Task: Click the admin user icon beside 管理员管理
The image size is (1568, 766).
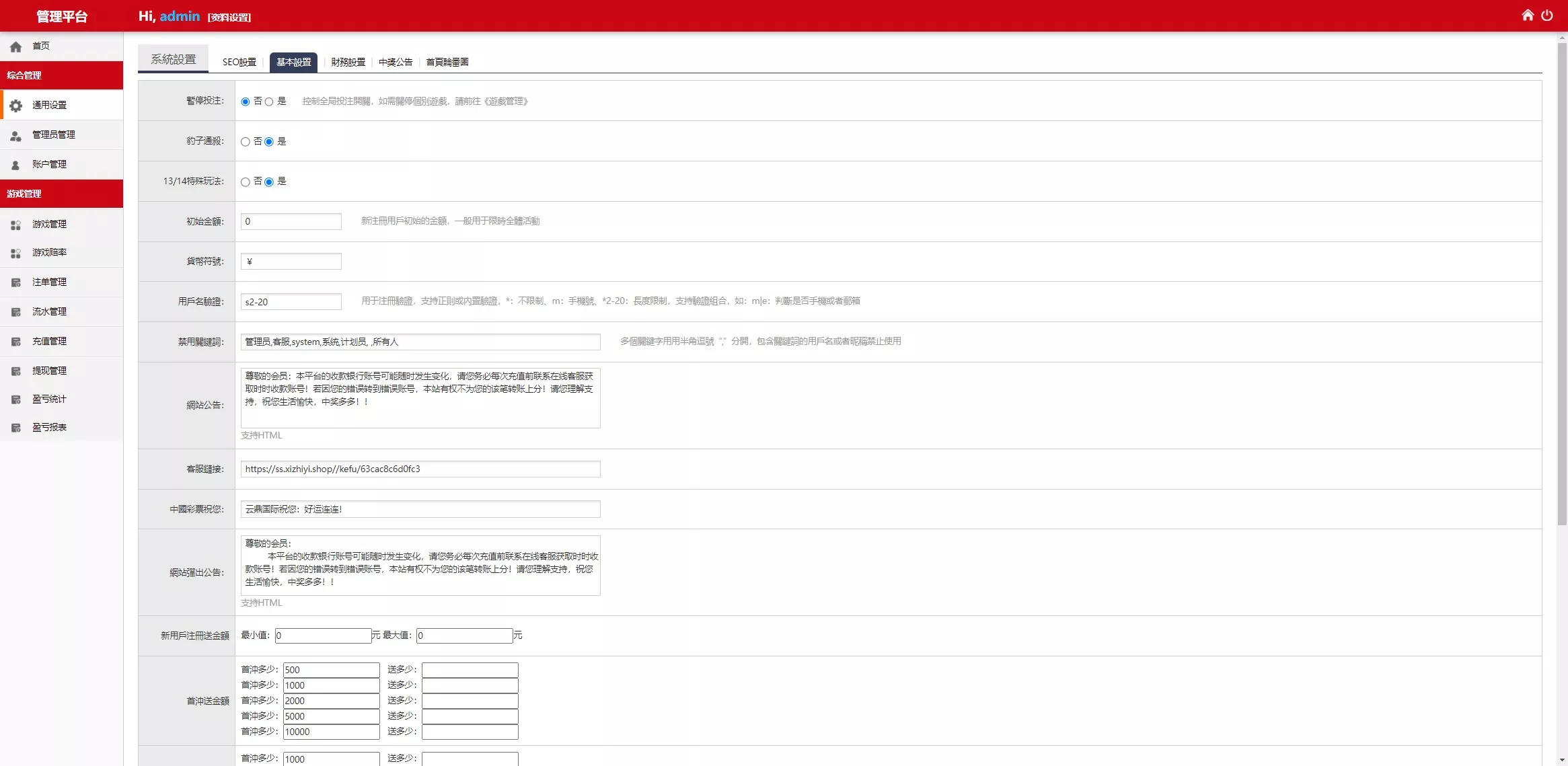Action: click(16, 135)
